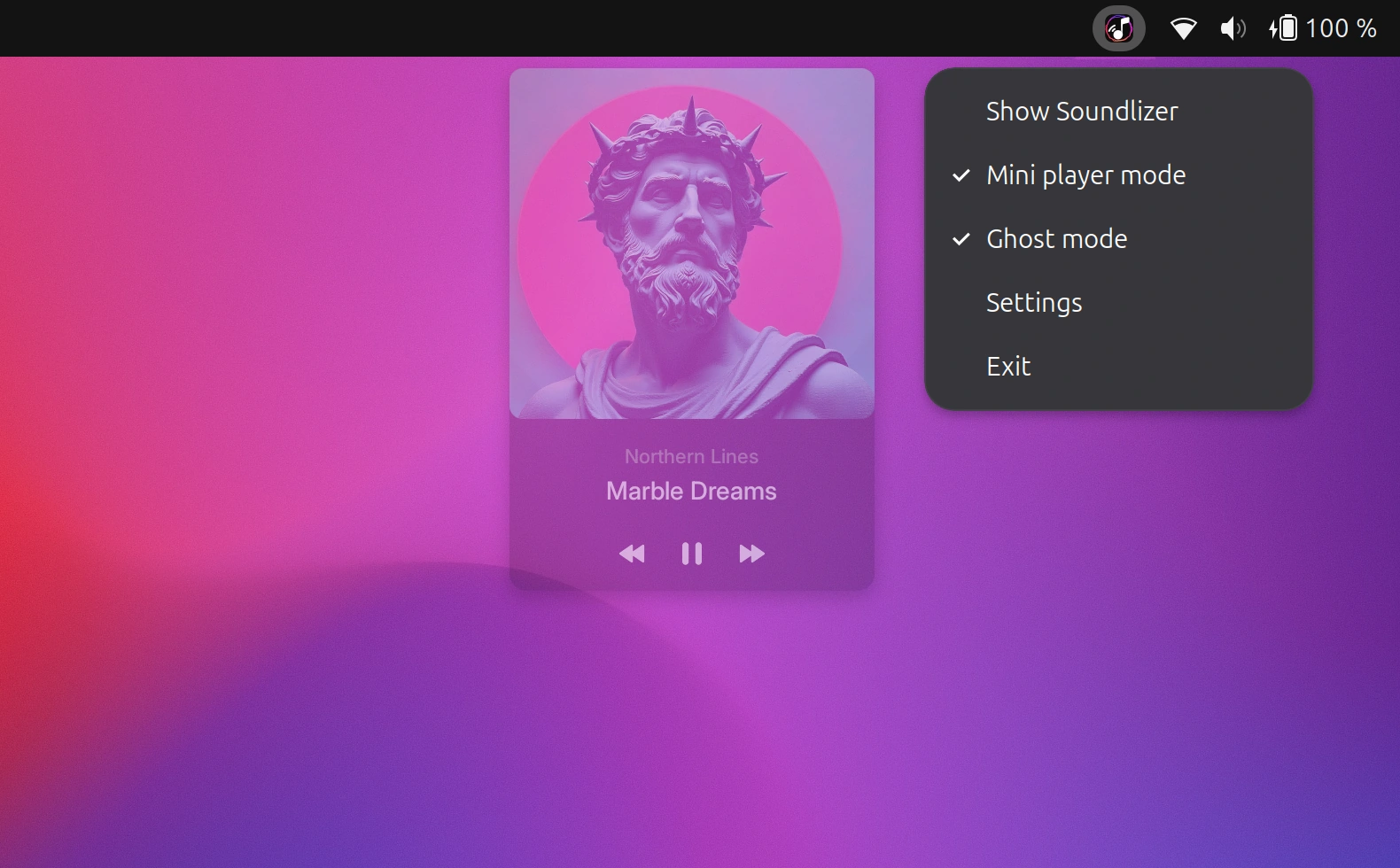Screen dimensions: 1400x868
Task: Open the volume speaker indicator
Action: tap(1233, 28)
